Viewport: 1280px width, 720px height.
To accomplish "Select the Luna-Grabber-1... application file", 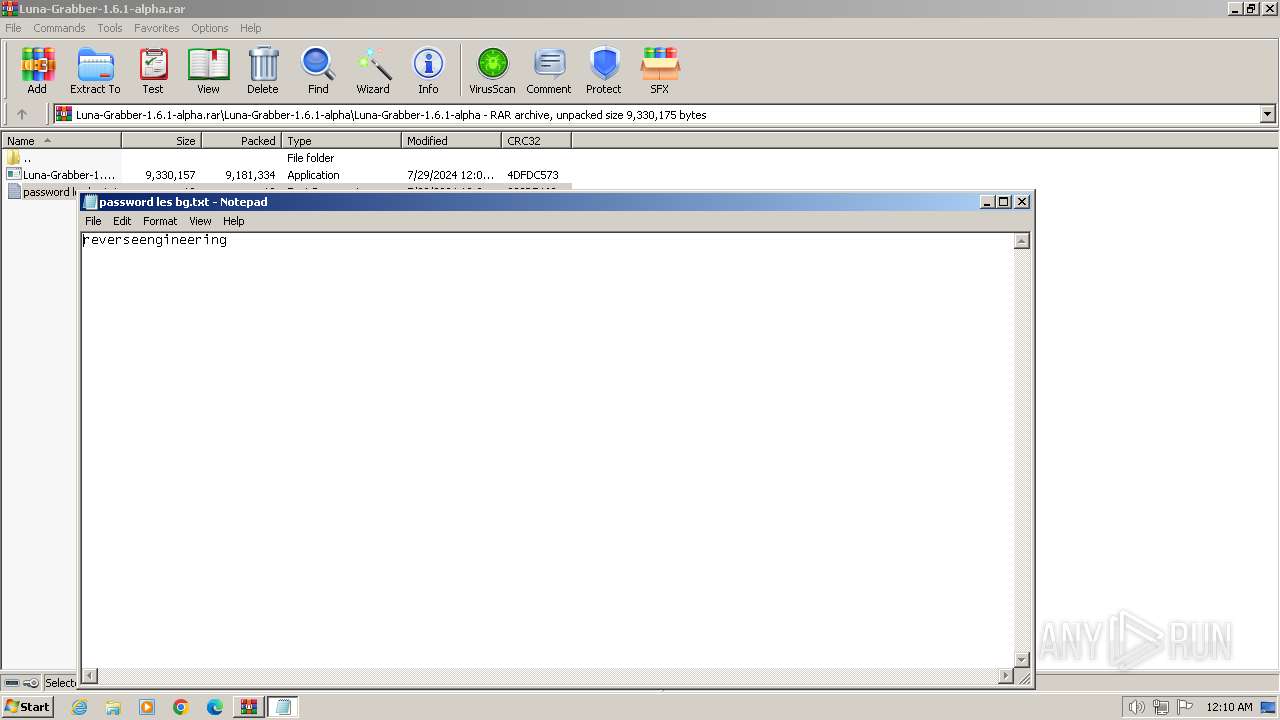I will pos(287,175).
